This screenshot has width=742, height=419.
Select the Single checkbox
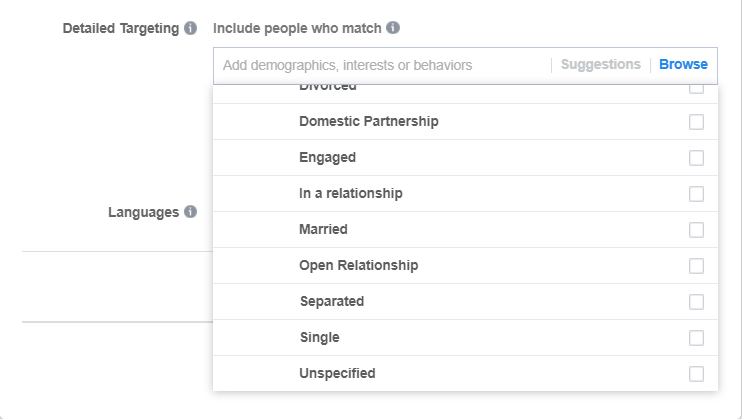coord(696,338)
